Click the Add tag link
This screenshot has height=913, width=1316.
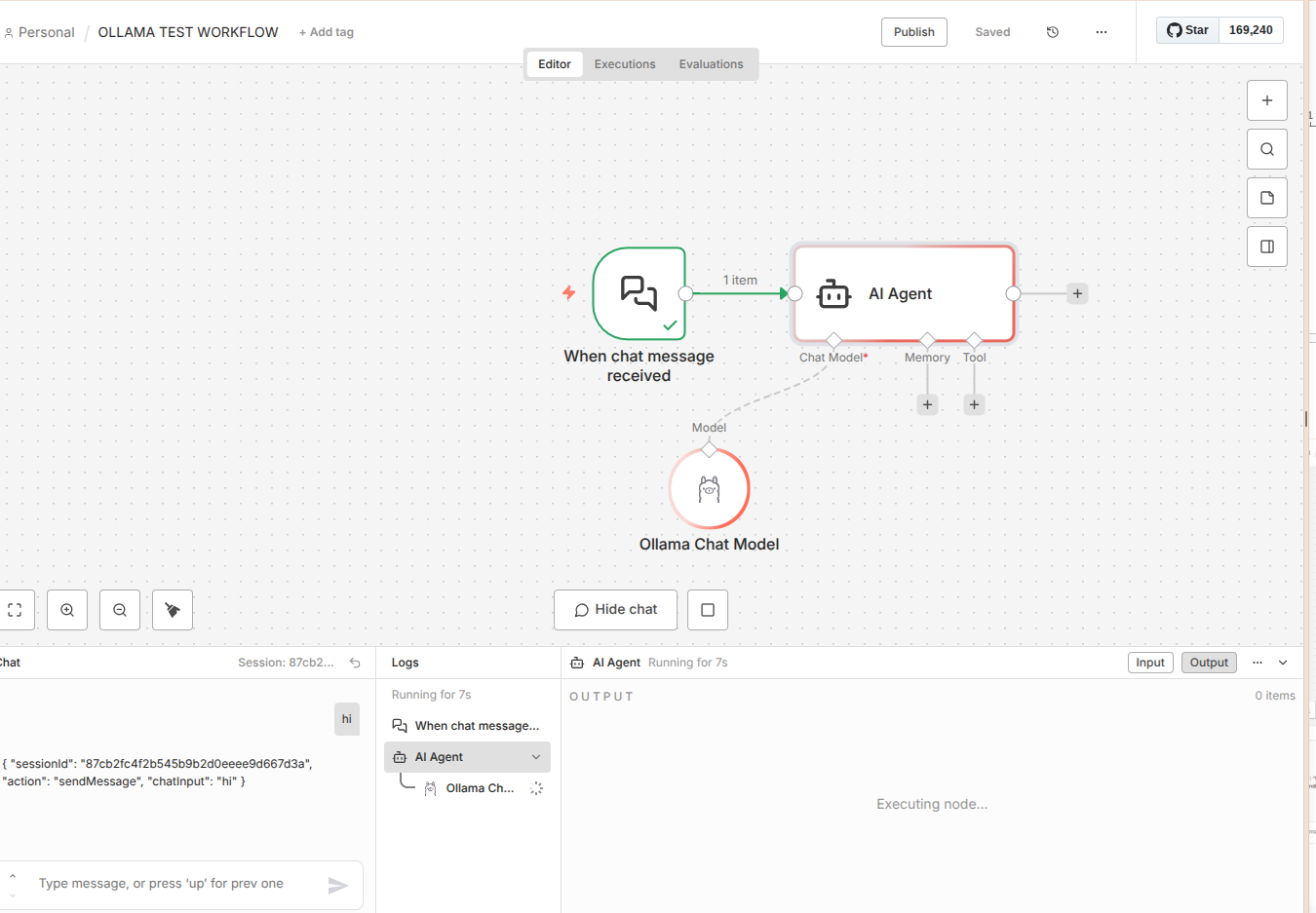327,32
